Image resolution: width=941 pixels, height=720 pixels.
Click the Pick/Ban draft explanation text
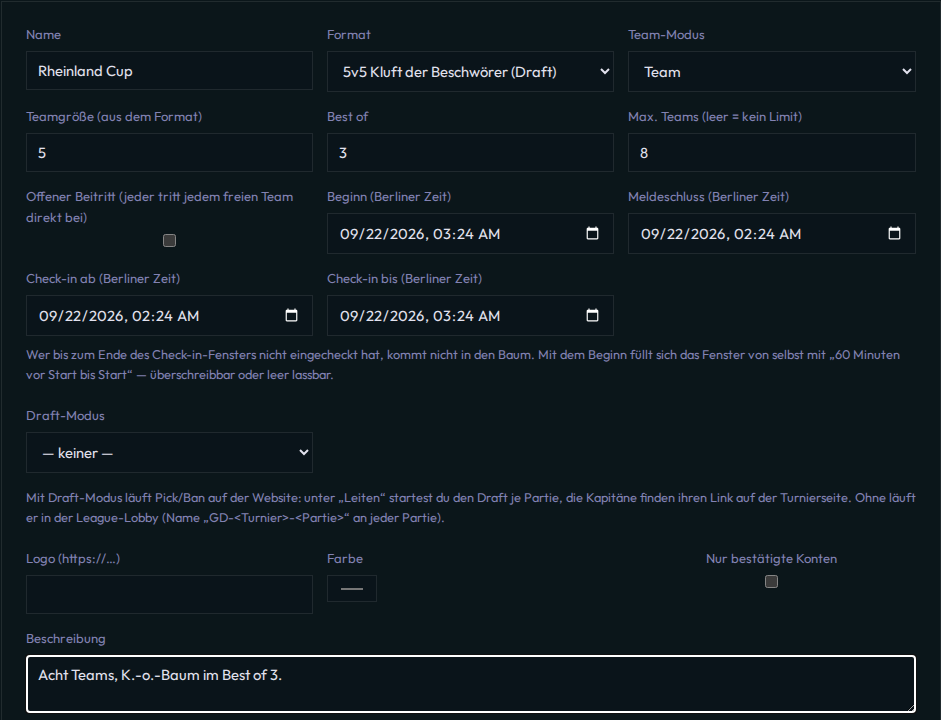[470, 508]
